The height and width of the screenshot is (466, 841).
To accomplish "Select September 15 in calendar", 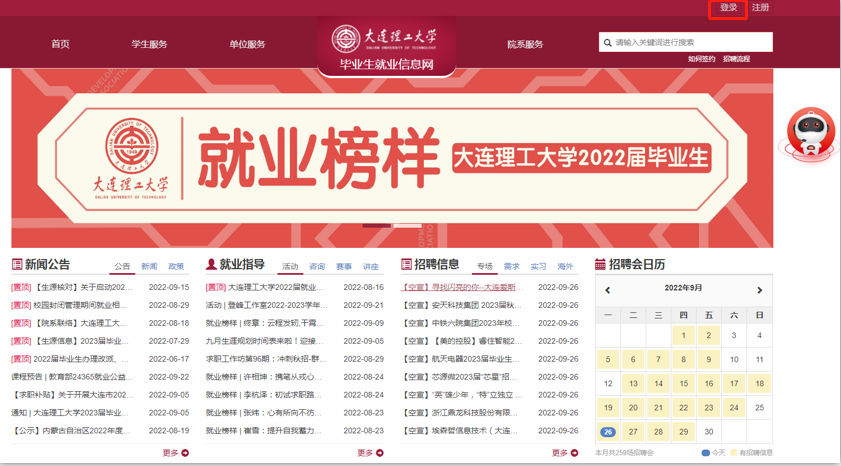I will [x=683, y=384].
